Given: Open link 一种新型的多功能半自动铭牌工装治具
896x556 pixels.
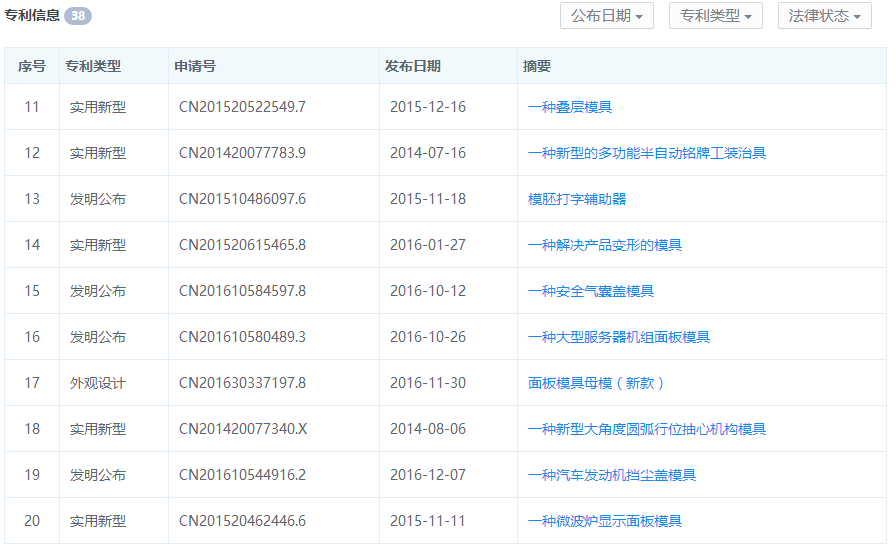Looking at the screenshot, I should pyautogui.click(x=647, y=153).
